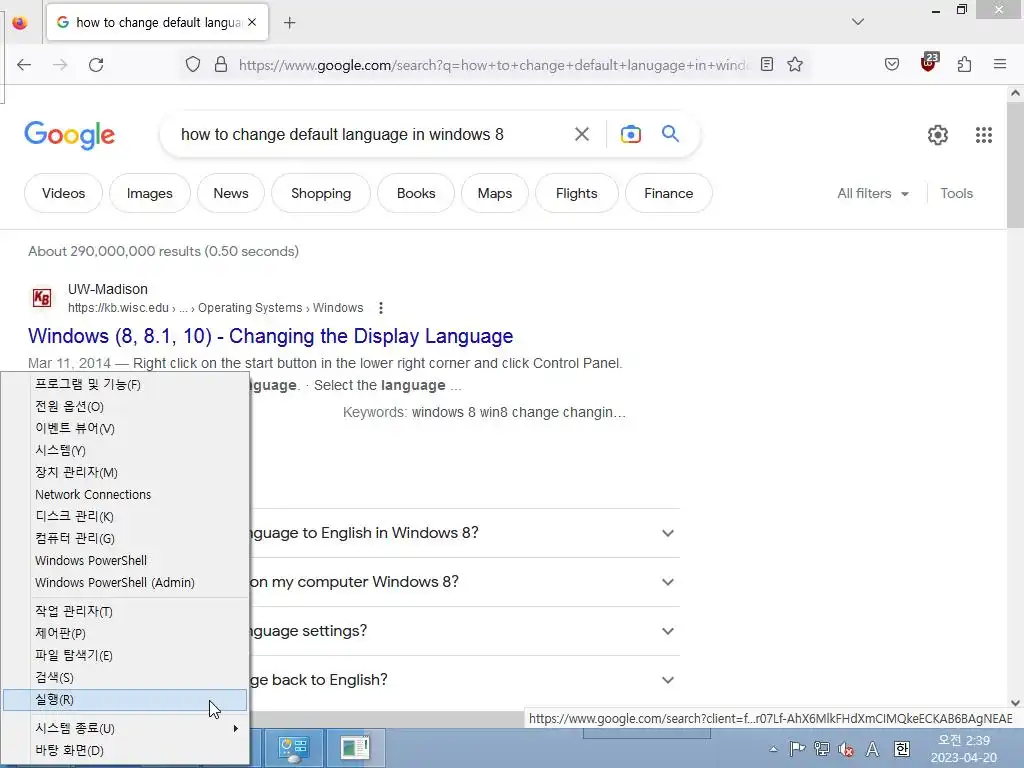This screenshot has height=768, width=1024.
Task: Show hidden tray icons arrow
Action: 774,749
